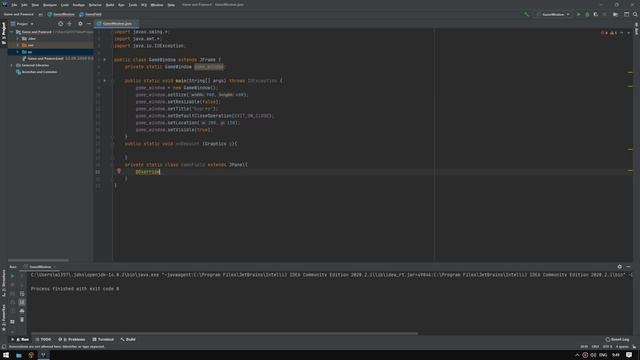Toggle the Project side tool window button

[4, 33]
